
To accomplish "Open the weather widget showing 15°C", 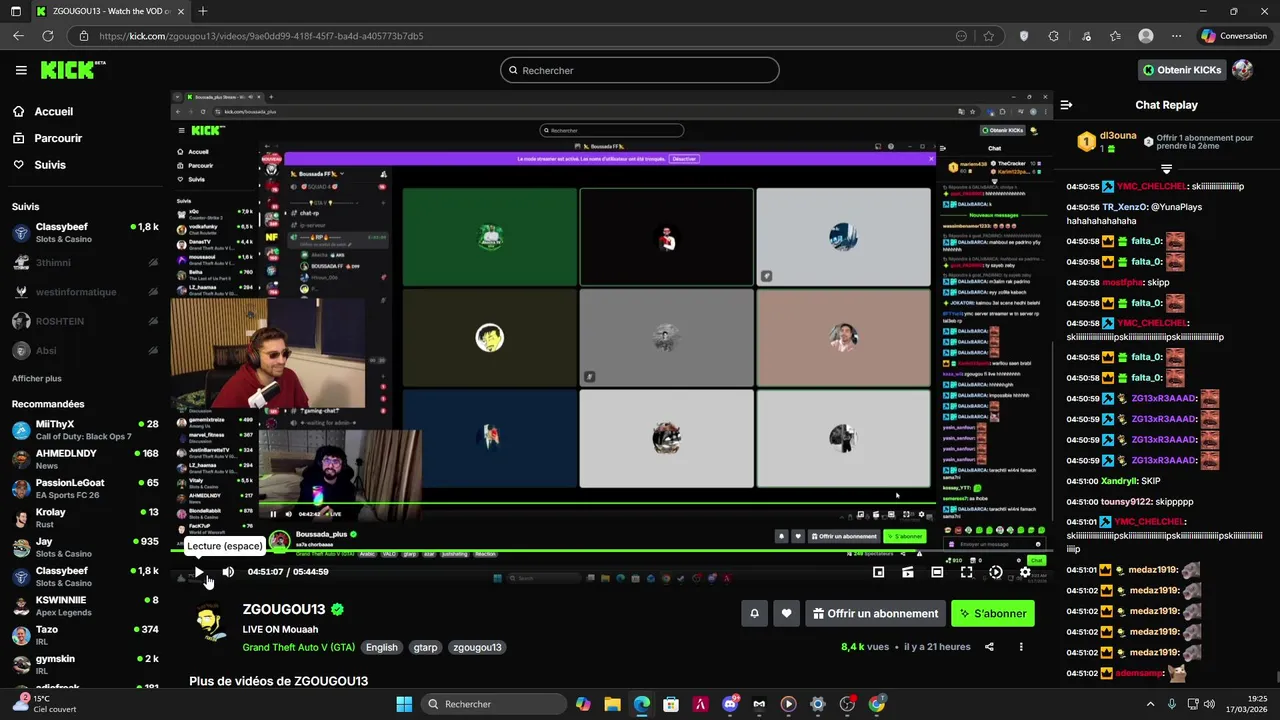I will (x=45, y=704).
